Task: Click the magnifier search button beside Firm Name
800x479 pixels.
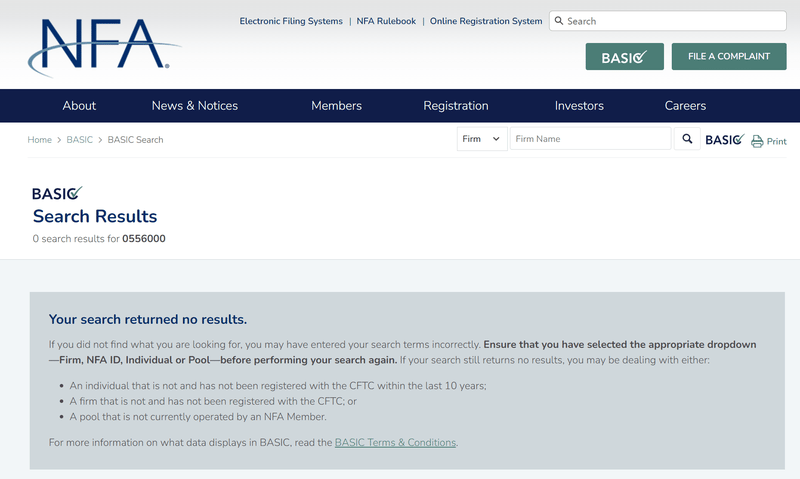Action: coord(687,139)
